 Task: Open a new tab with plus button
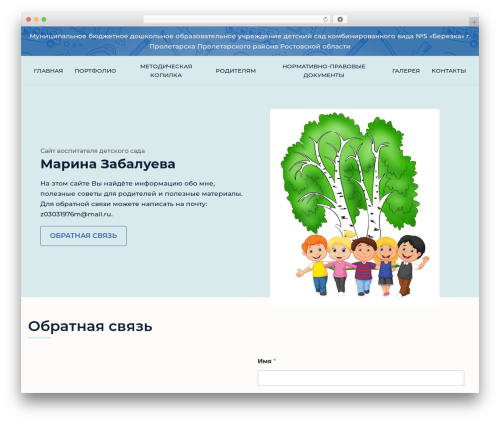[474, 22]
